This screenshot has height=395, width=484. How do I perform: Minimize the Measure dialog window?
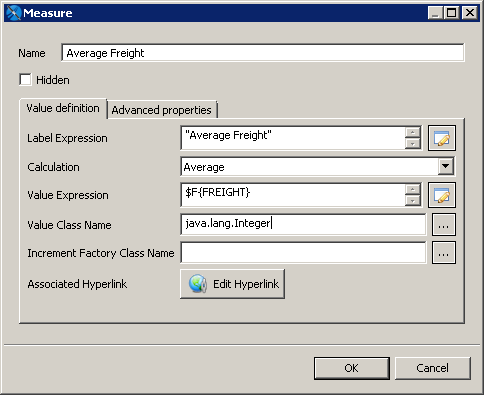tap(435, 13)
